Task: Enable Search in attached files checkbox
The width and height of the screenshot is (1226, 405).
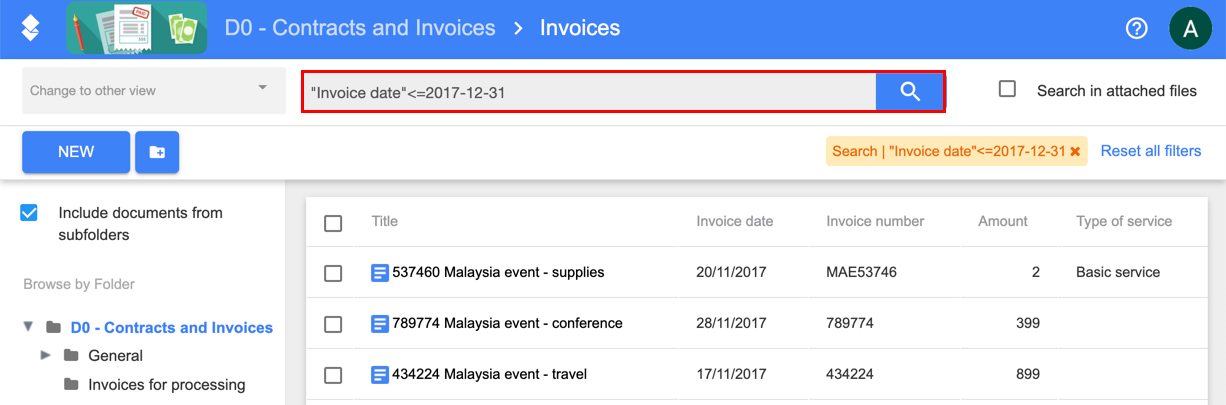Action: pos(1008,89)
